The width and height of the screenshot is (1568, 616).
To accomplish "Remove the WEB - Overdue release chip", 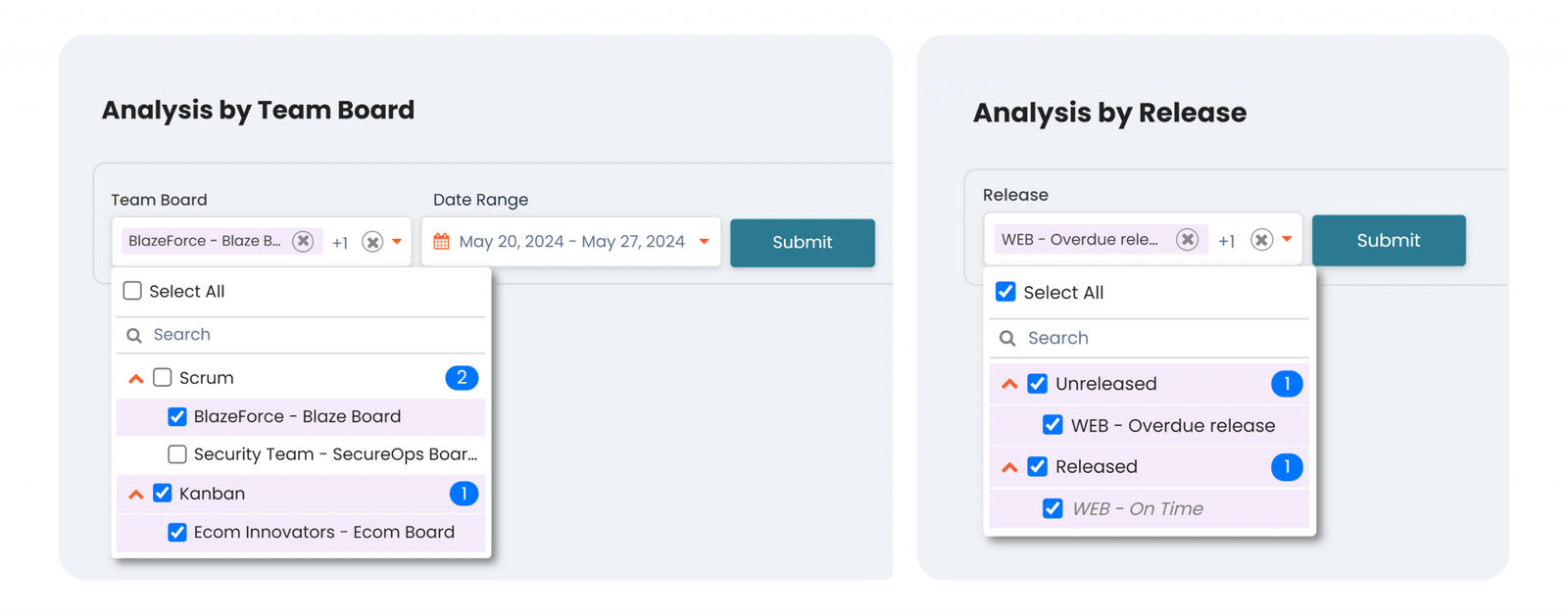I will (x=1187, y=240).
